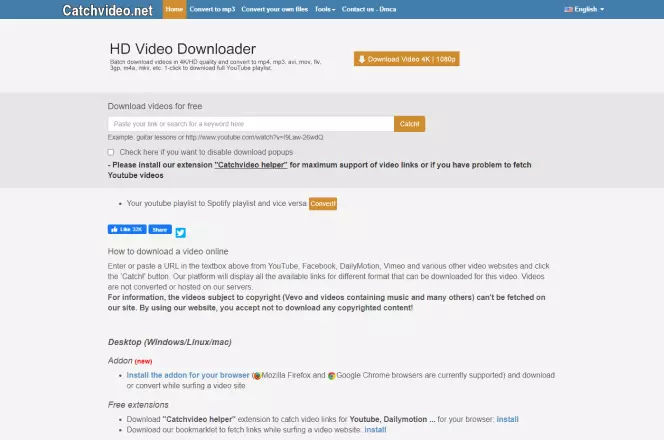Click the Download videos for free label
The width and height of the screenshot is (664, 440).
click(x=155, y=106)
